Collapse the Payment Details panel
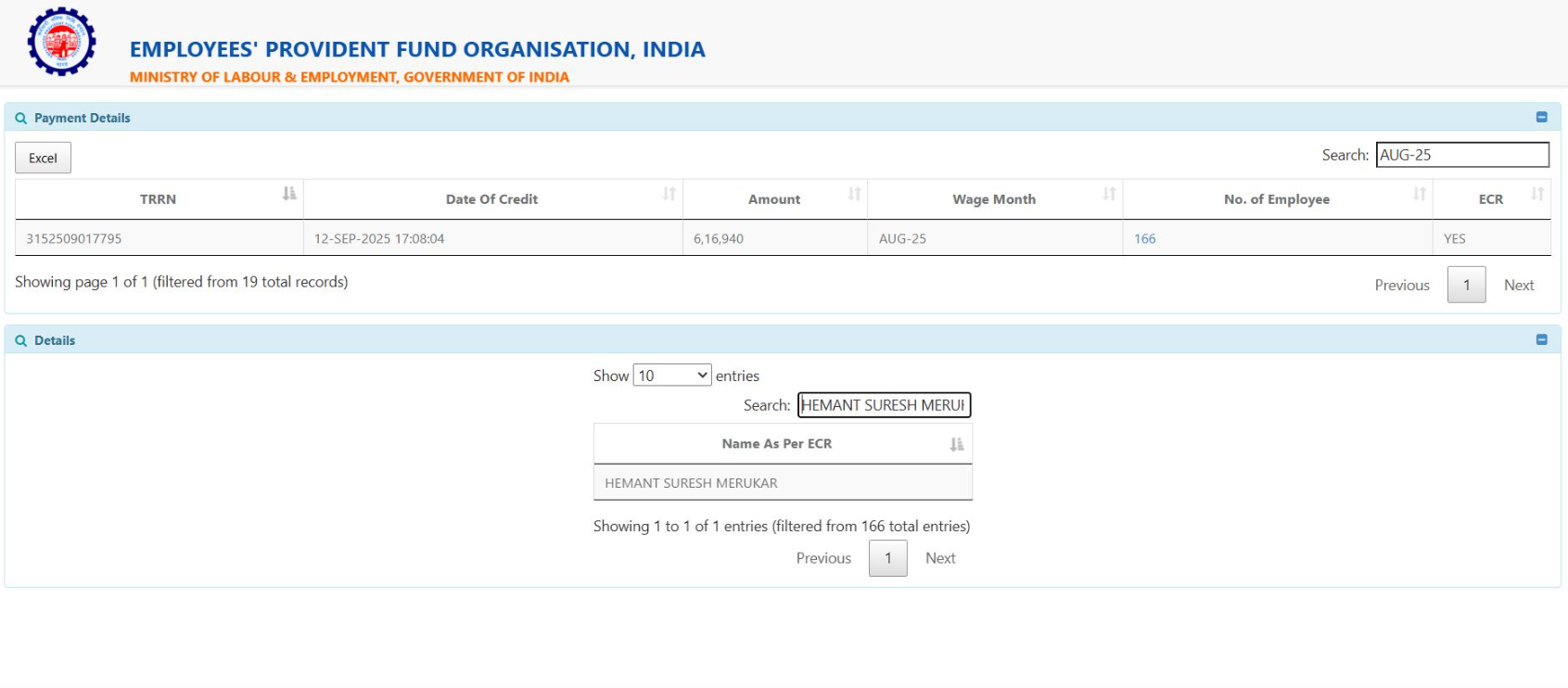 pos(1542,117)
